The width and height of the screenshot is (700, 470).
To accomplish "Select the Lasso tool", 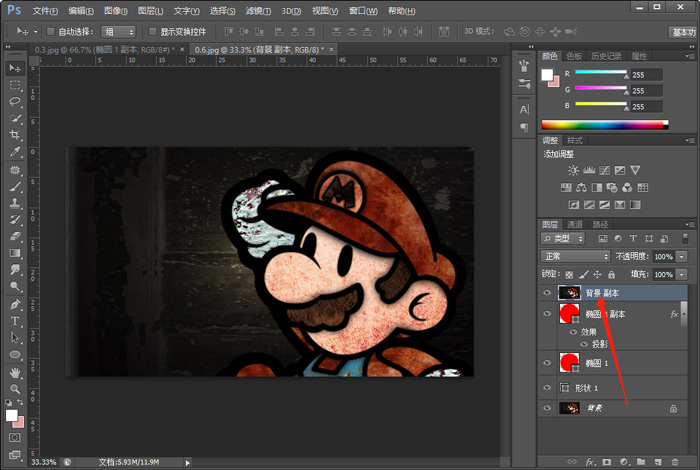I will click(x=15, y=101).
